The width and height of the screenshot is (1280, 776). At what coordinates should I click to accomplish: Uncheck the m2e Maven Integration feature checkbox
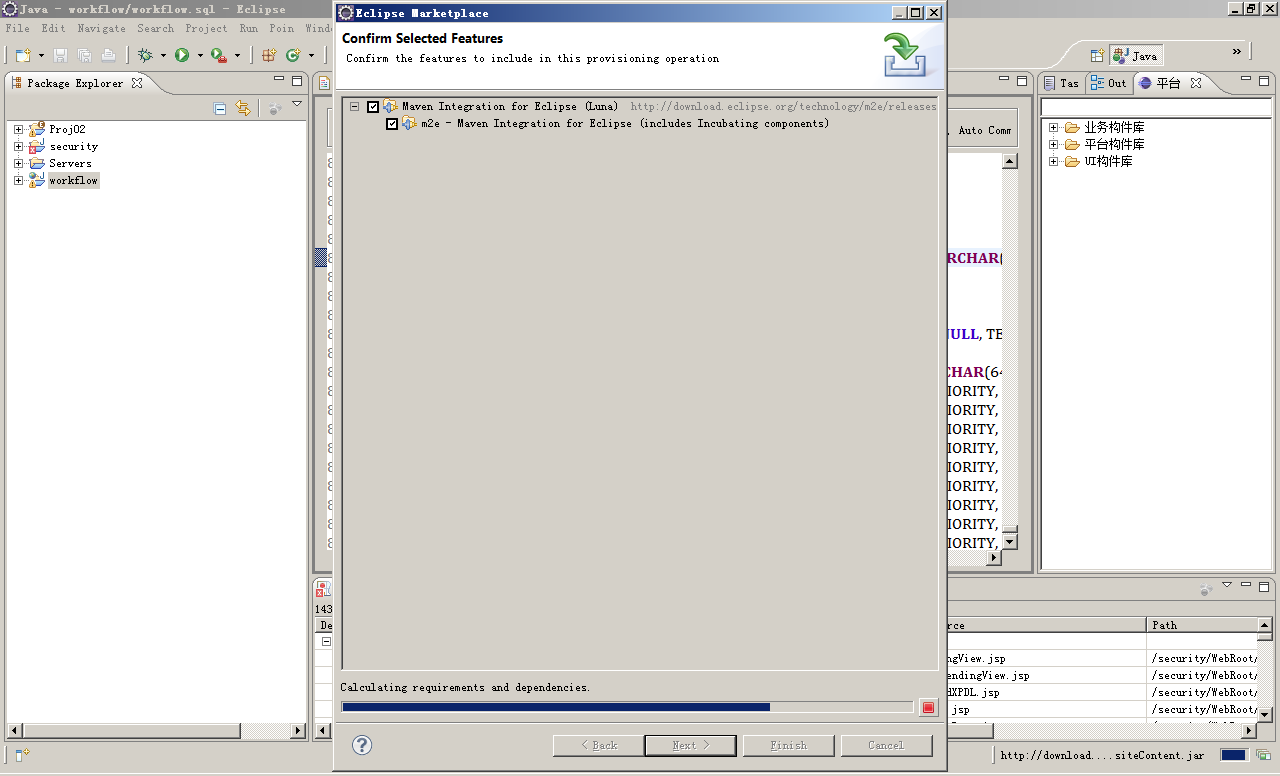click(x=392, y=124)
